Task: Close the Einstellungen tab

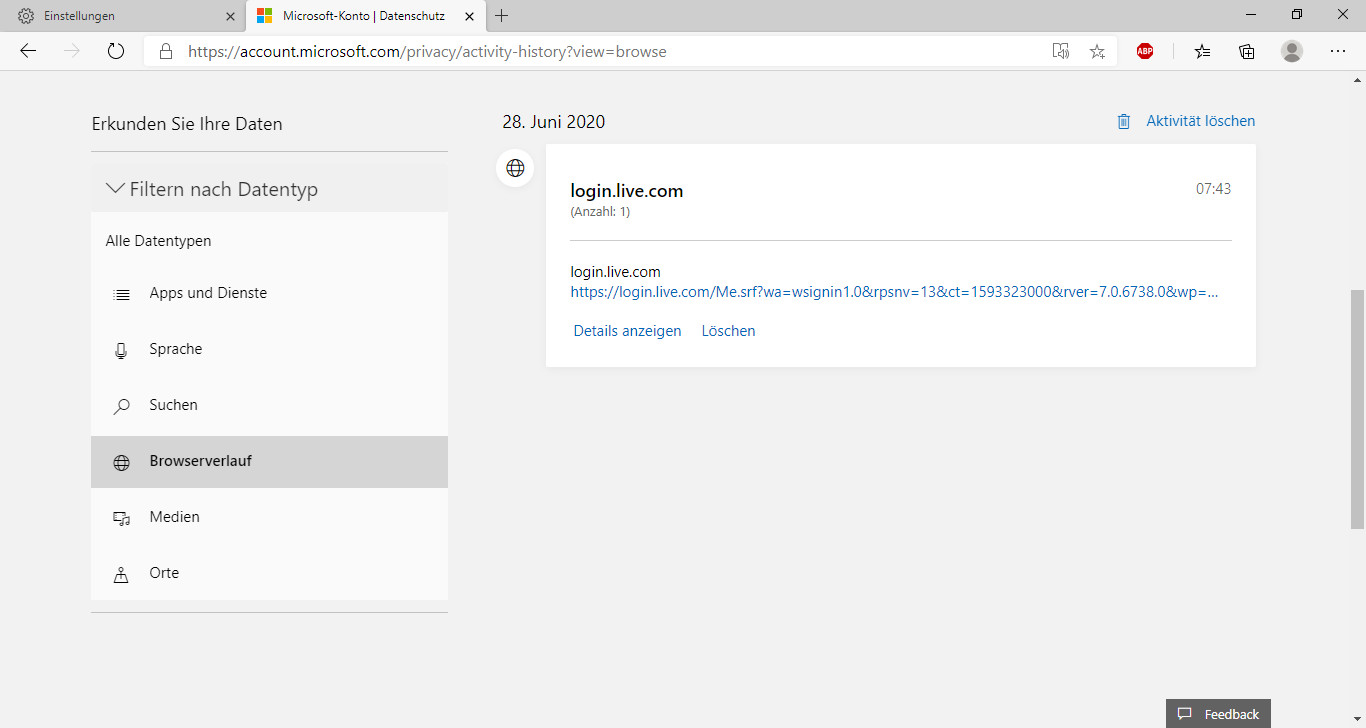Action: (x=230, y=16)
